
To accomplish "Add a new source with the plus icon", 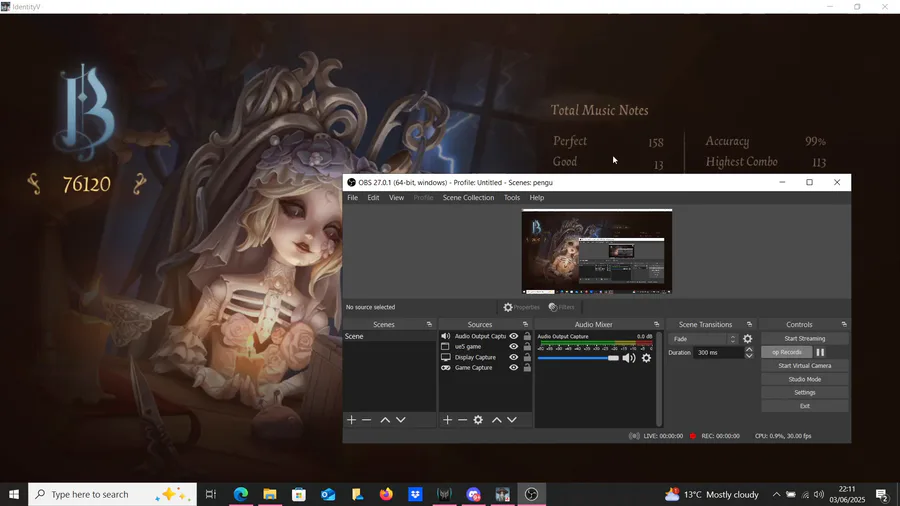I will click(x=447, y=420).
